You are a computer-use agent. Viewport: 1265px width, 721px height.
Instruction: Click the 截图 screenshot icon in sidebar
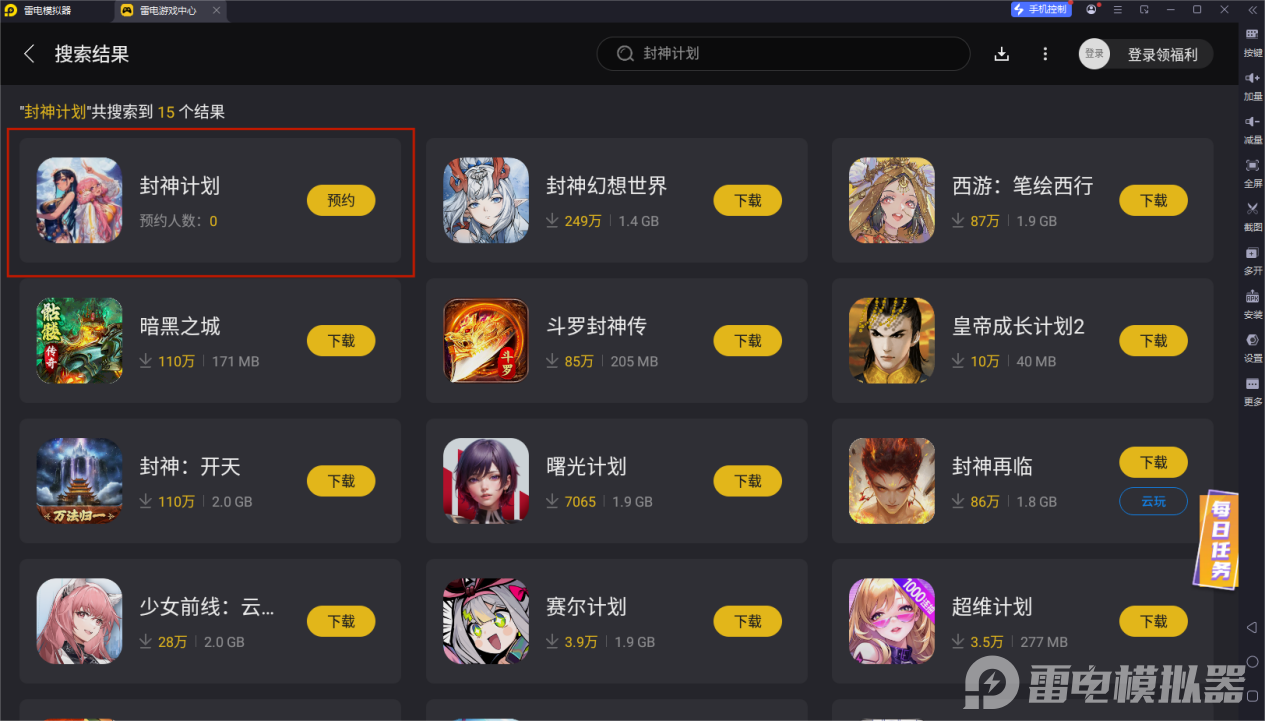(1252, 215)
